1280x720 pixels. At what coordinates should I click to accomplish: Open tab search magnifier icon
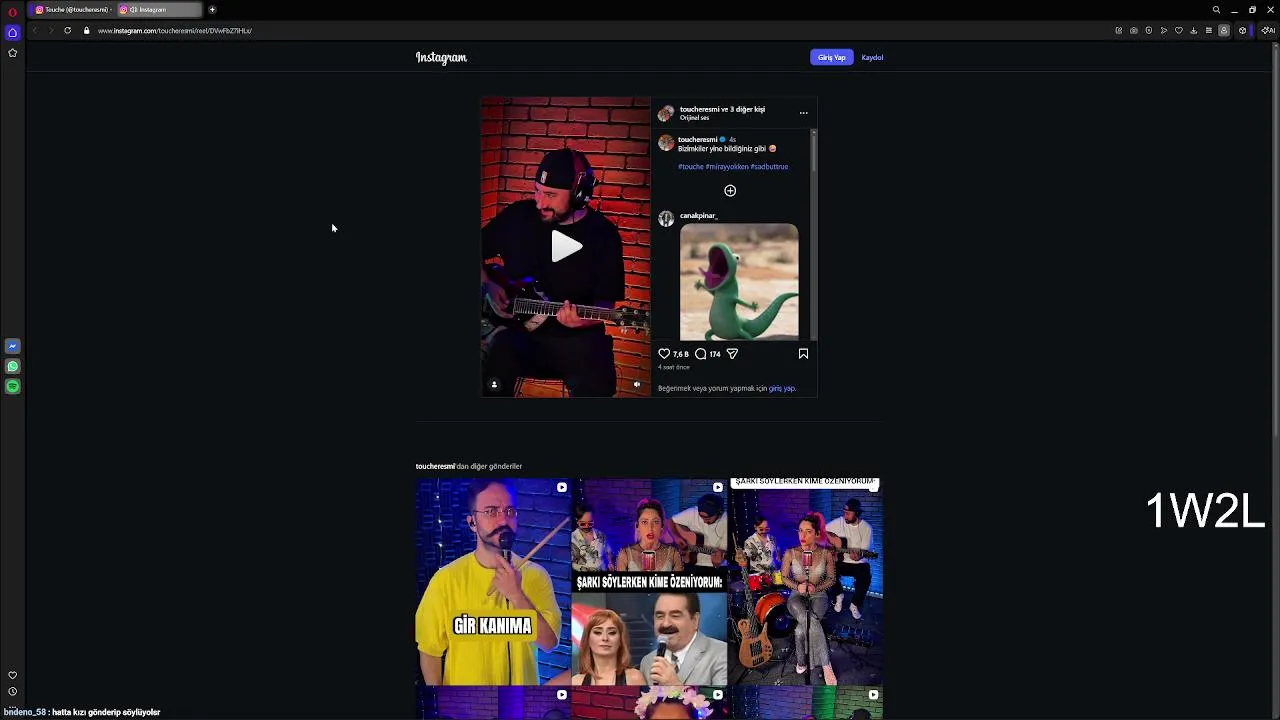click(1216, 10)
